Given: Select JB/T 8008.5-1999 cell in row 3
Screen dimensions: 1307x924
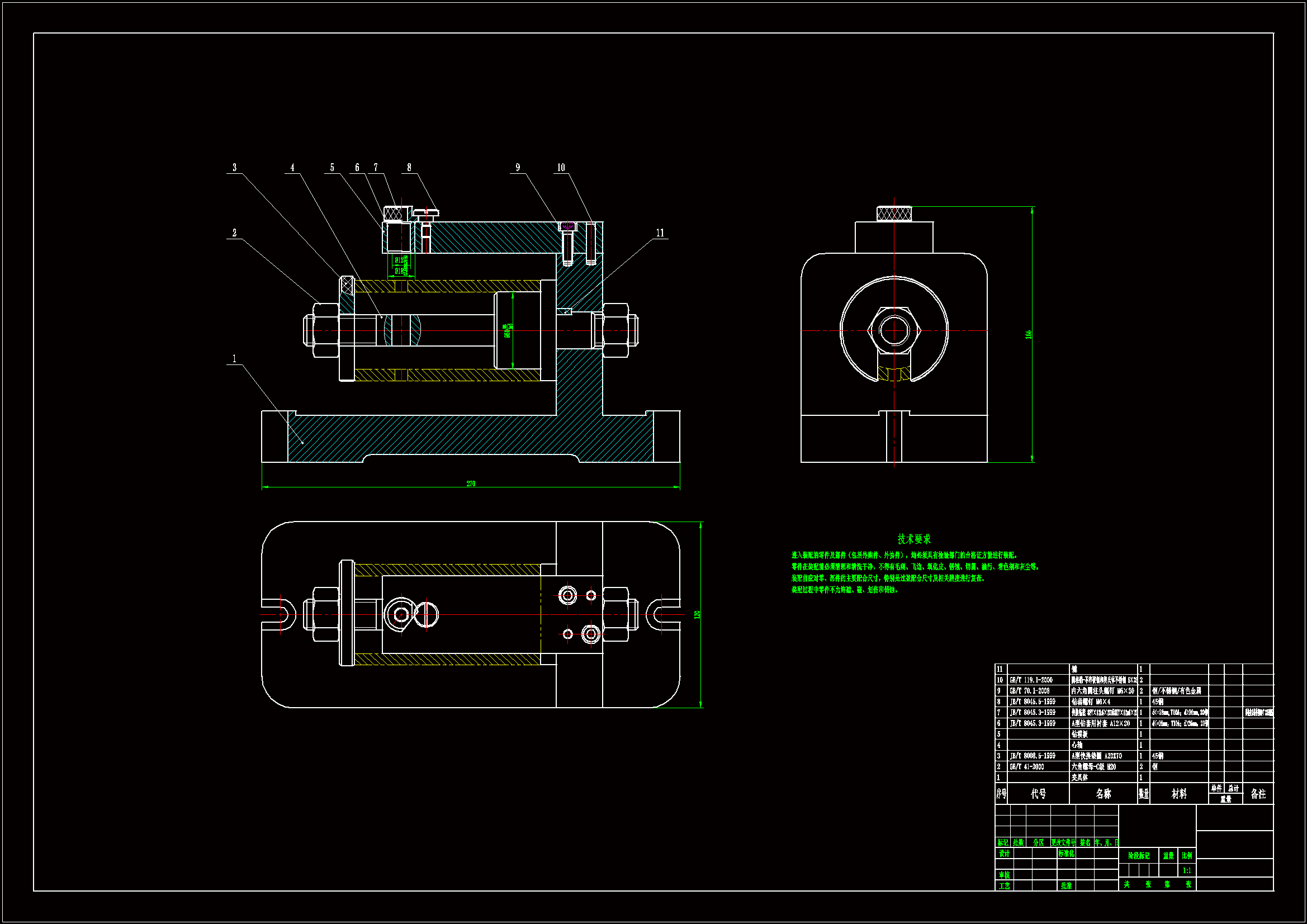Looking at the screenshot, I should tap(1032, 756).
